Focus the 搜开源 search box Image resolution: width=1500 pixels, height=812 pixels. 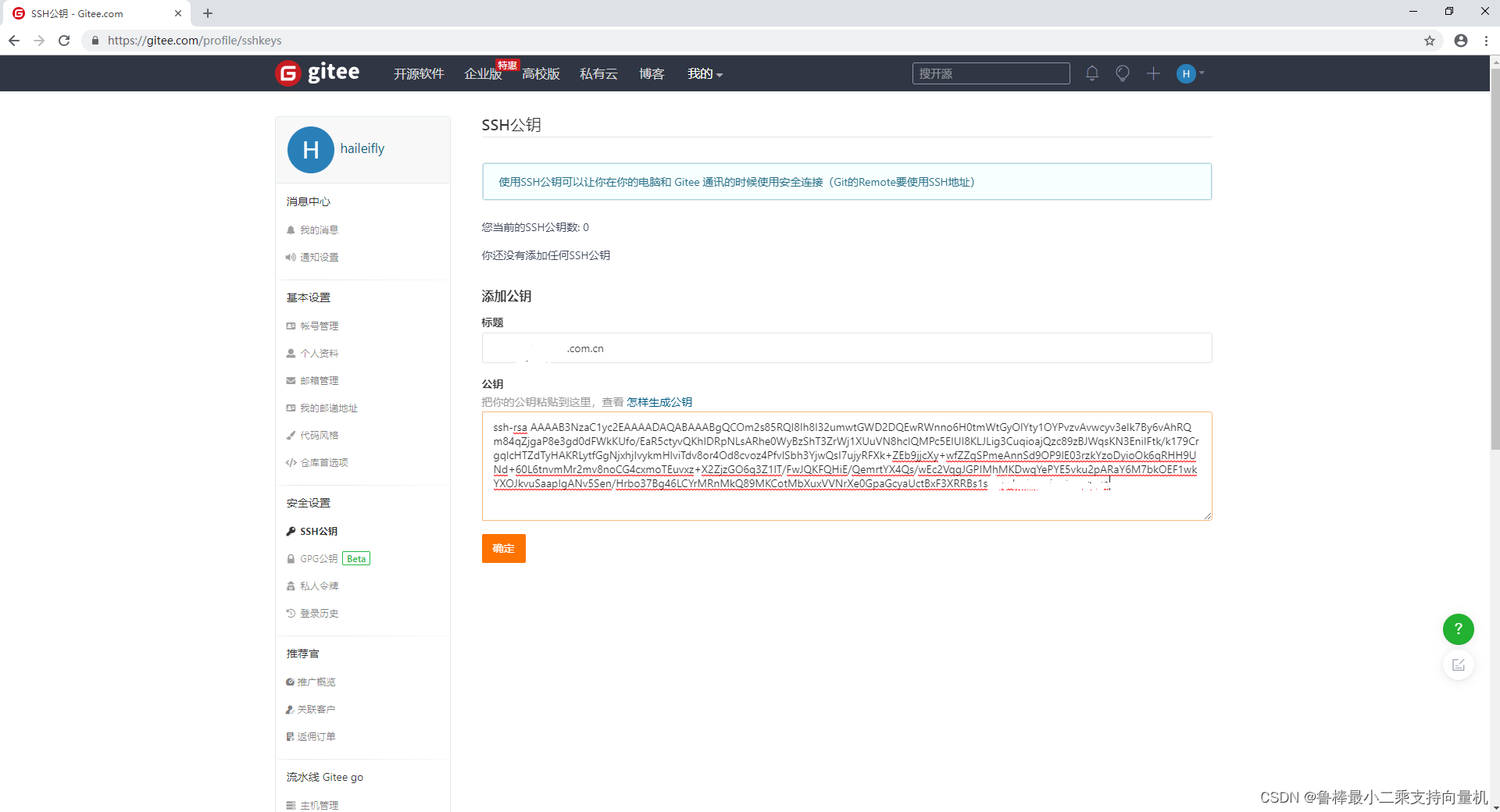pos(991,73)
